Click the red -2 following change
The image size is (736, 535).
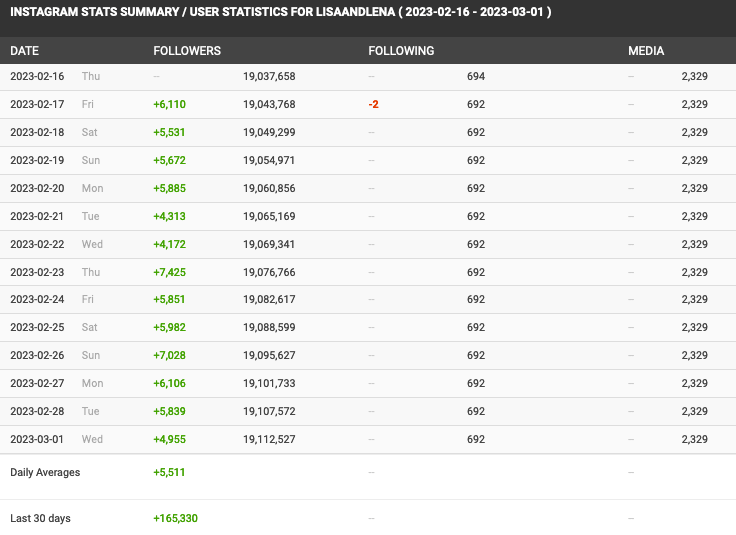point(374,104)
